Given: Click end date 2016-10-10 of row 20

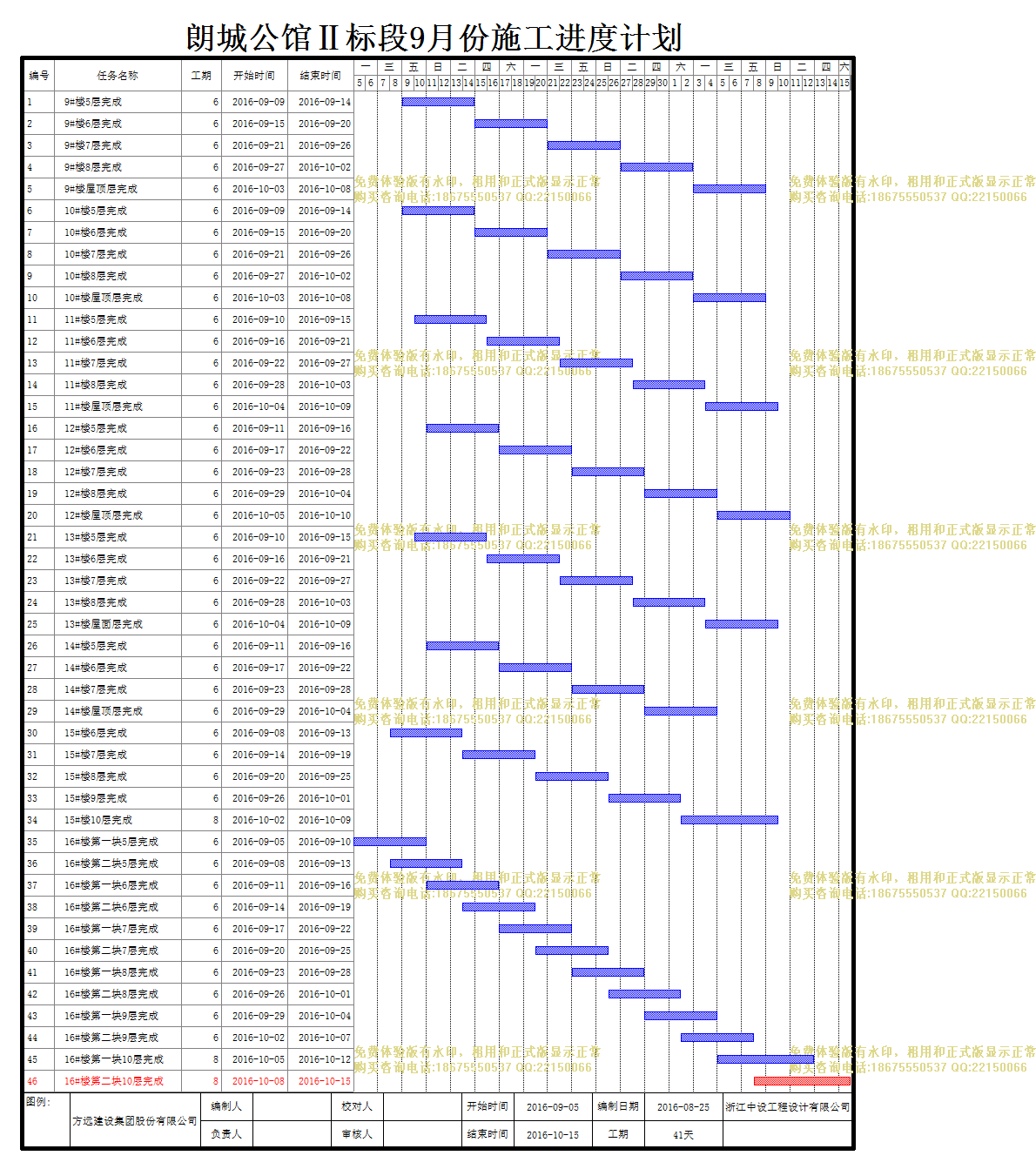Looking at the screenshot, I should (x=325, y=515).
